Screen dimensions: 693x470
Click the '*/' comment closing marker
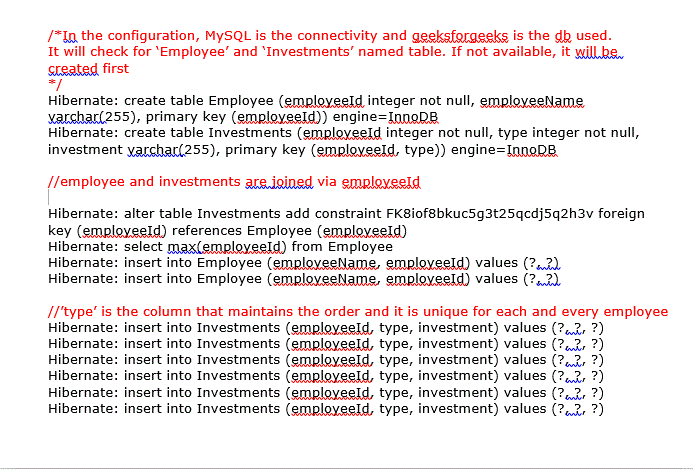tap(55, 84)
